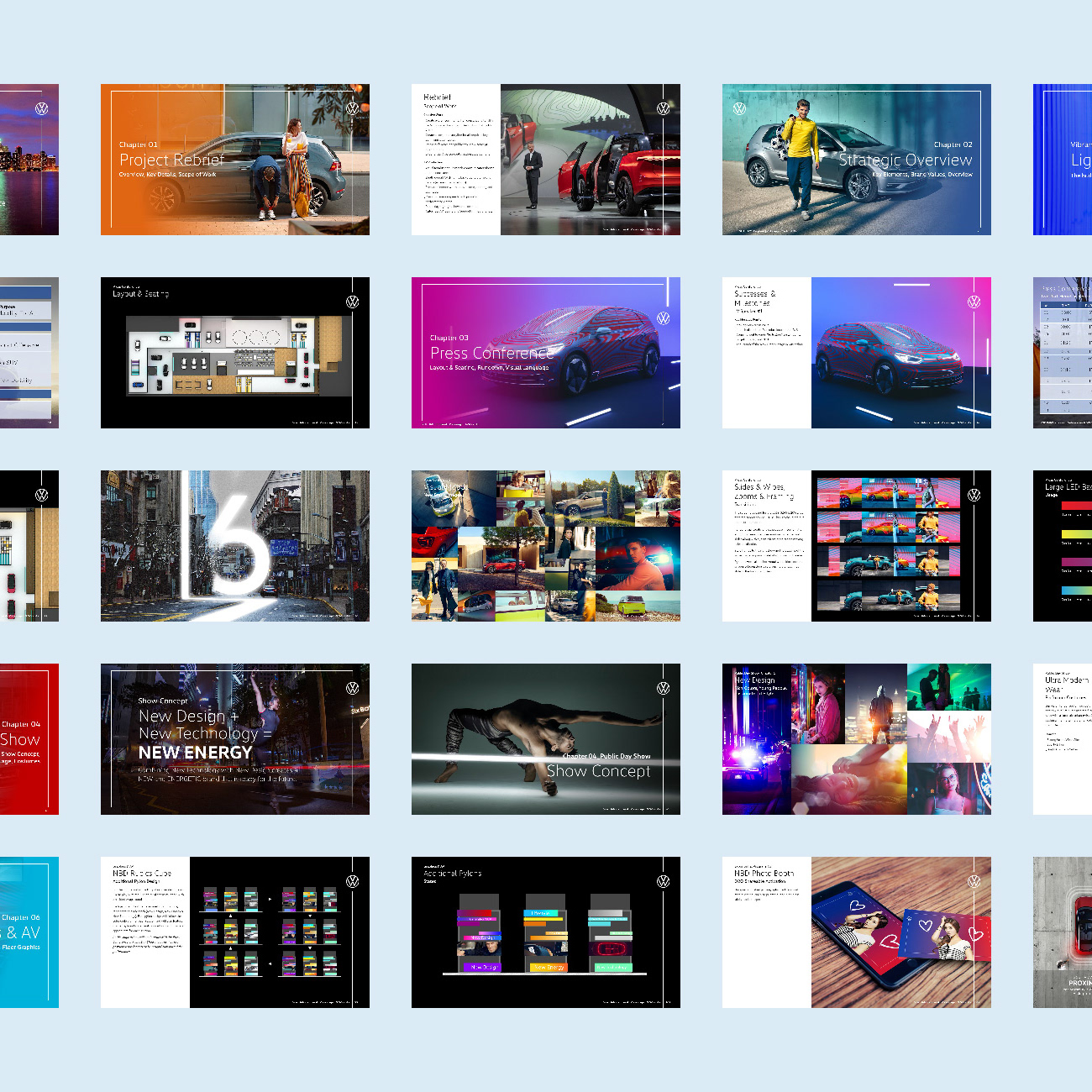
Task: Open the Slides & Wipes, Zooms & Framing slide
Action: pos(857,546)
